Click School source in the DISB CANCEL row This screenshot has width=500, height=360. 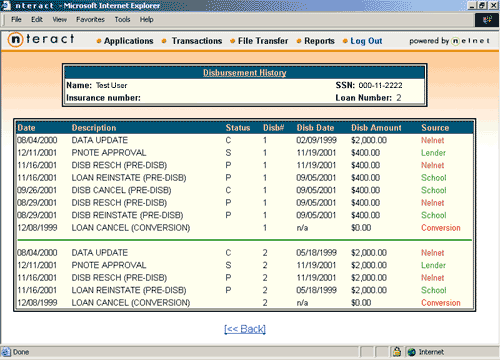tap(434, 190)
